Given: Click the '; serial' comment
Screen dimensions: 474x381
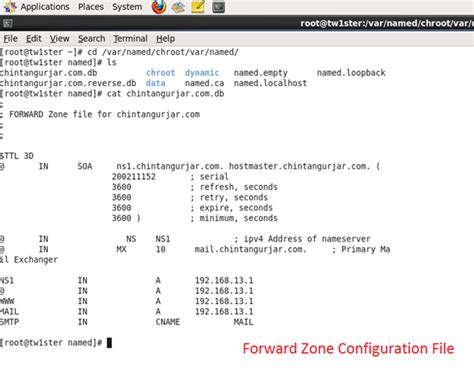Looking at the screenshot, I should click(209, 177).
